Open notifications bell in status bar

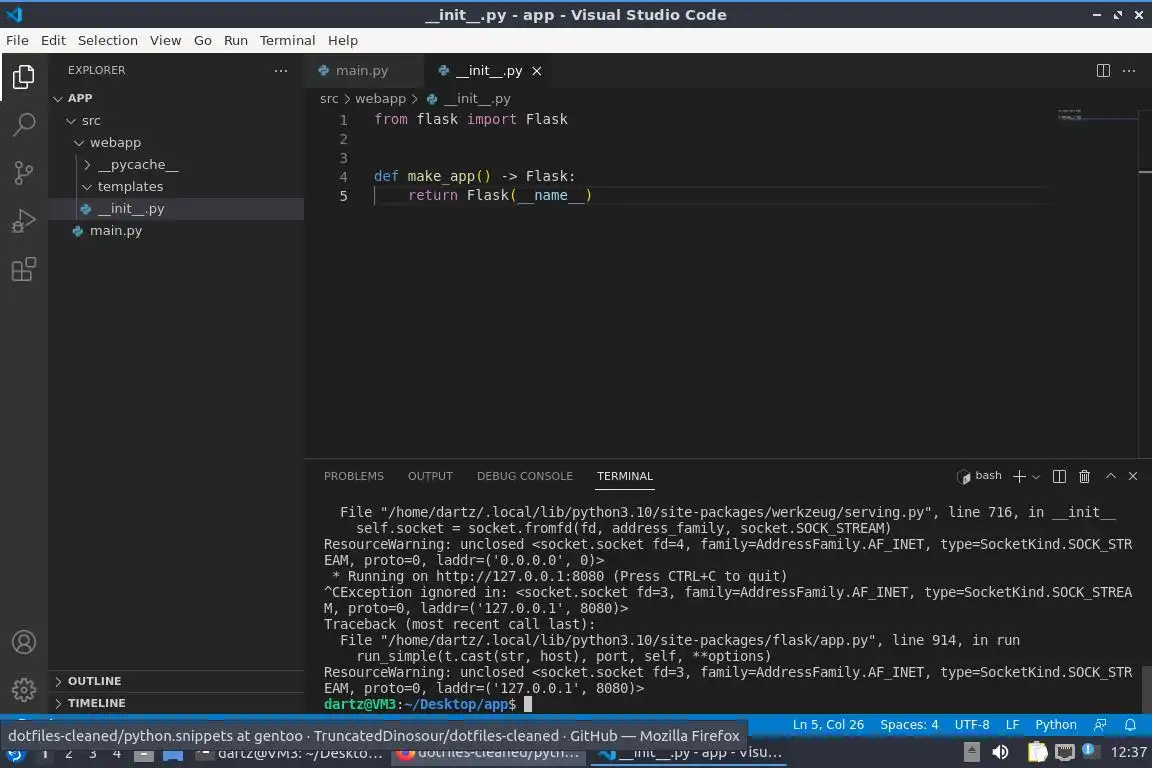coord(1131,725)
